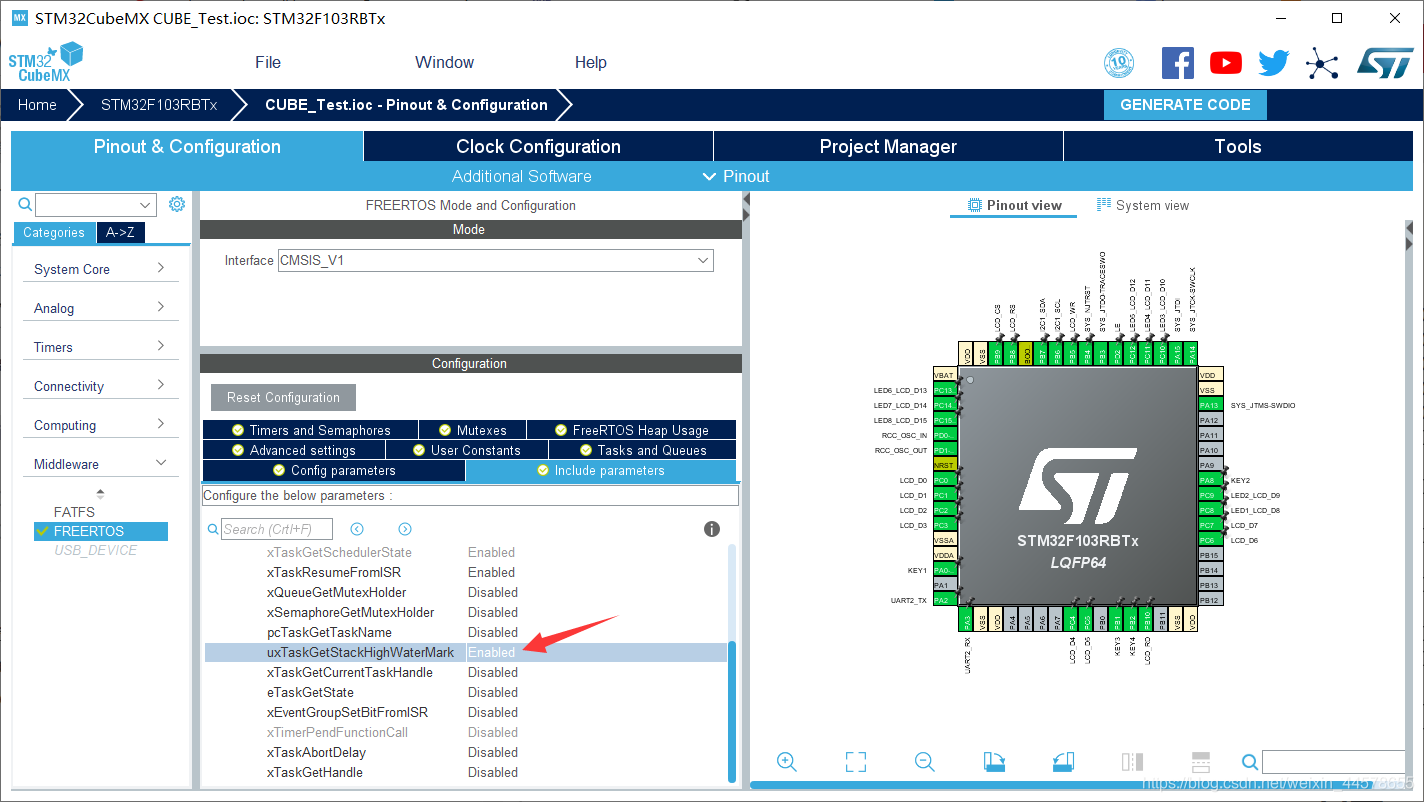Open the Tools tab
Viewport: 1424px width, 802px height.
click(1238, 146)
